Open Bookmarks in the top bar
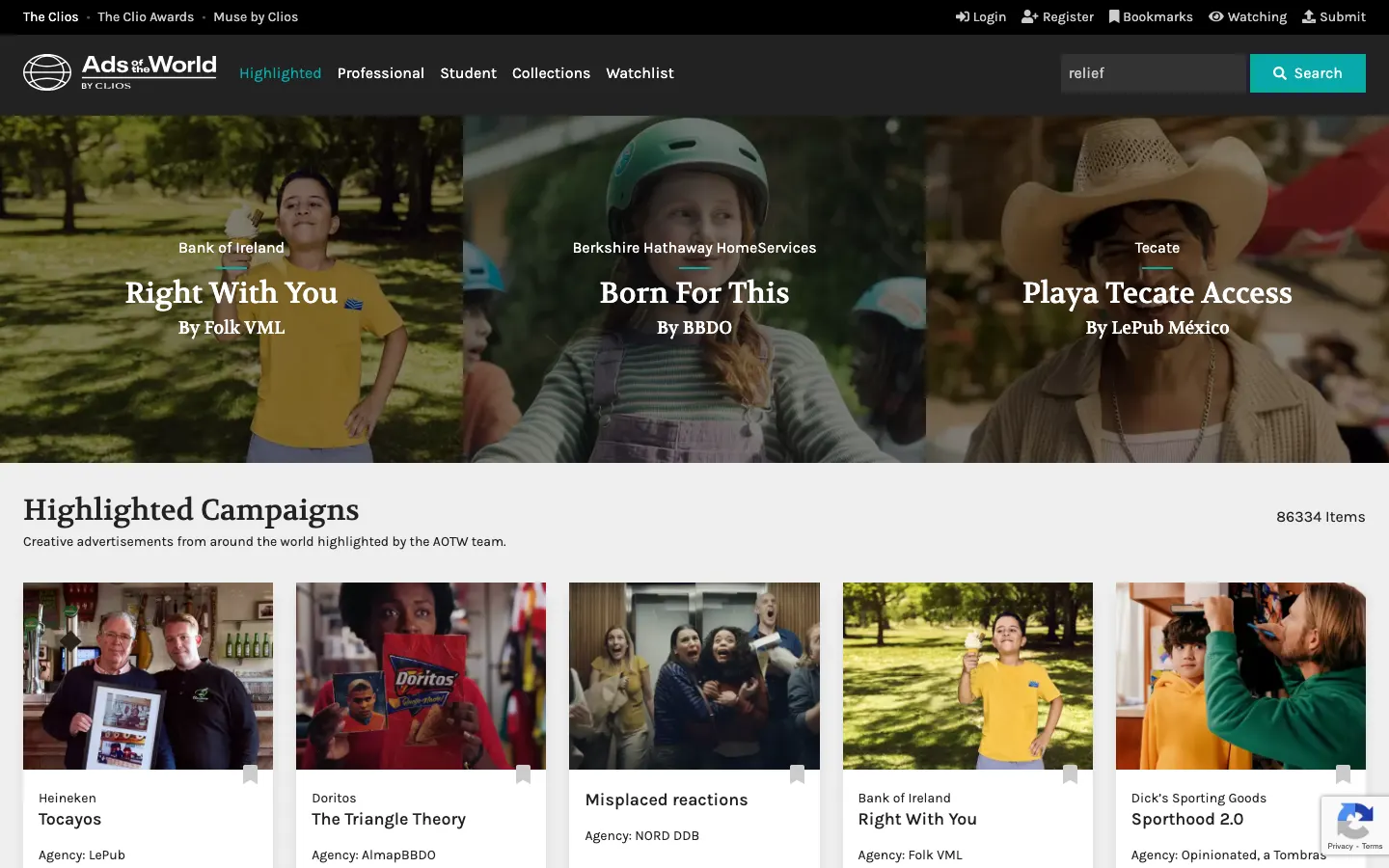This screenshot has width=1389, height=868. [x=1150, y=17]
